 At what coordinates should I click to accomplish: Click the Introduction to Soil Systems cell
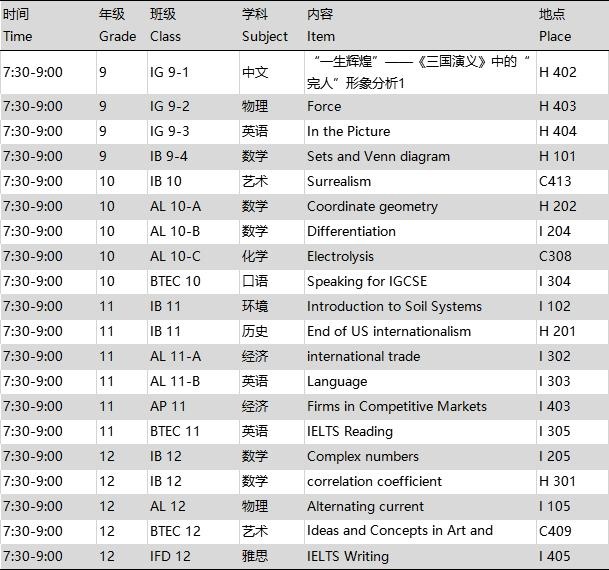(394, 306)
